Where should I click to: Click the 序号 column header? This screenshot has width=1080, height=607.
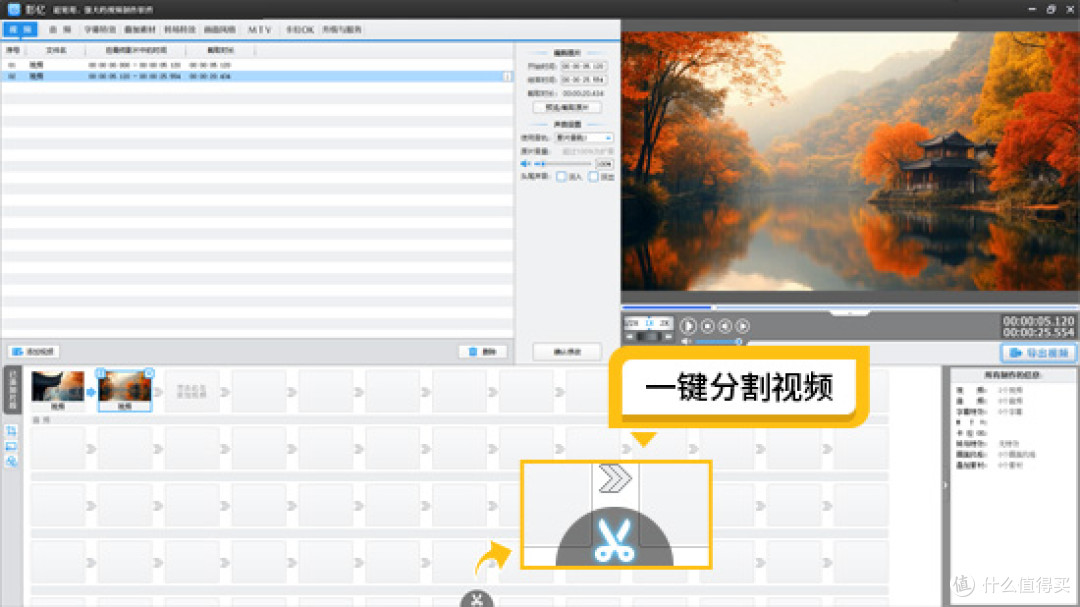point(13,50)
